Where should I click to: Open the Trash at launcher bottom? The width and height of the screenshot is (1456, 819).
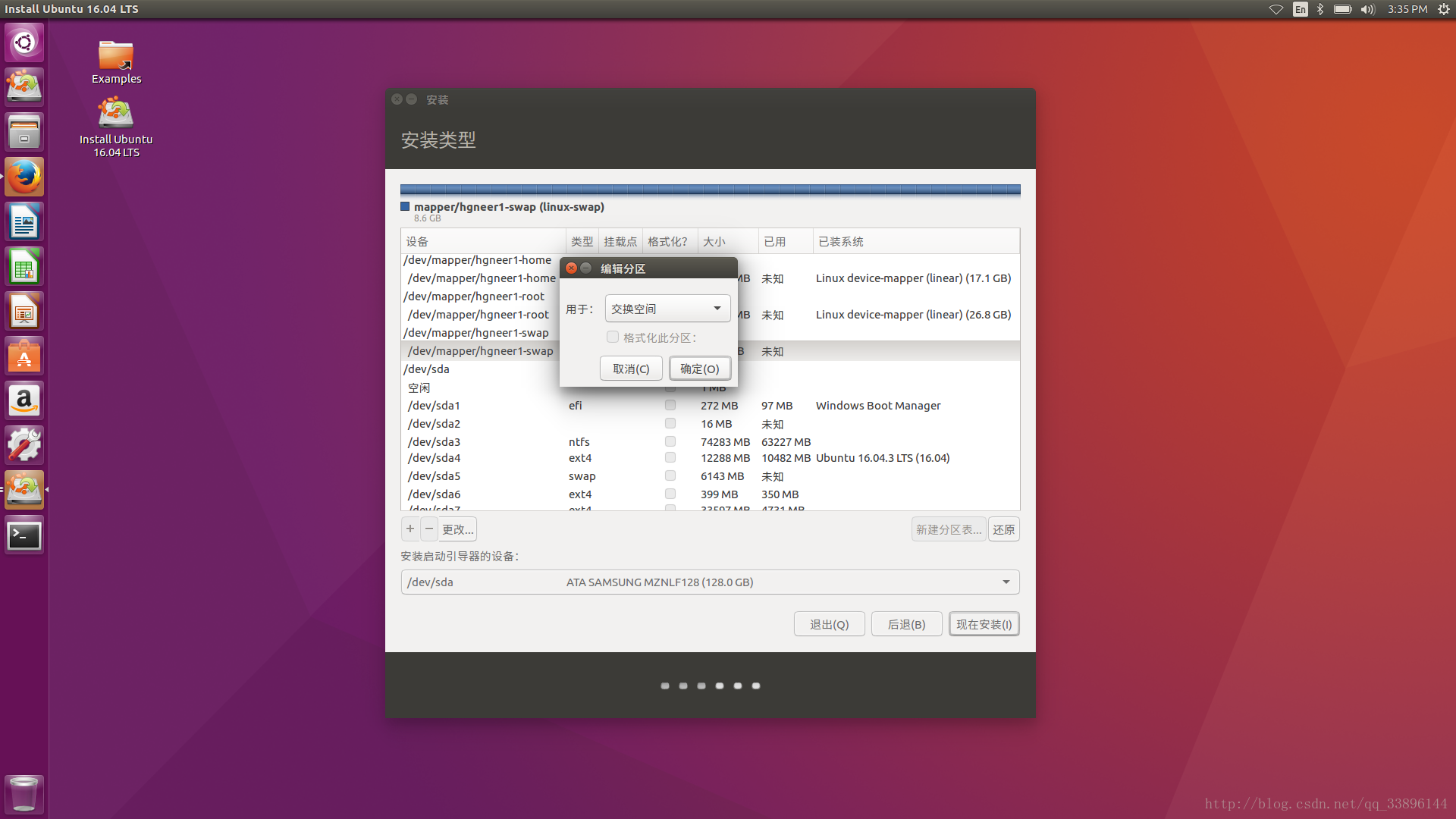(x=24, y=794)
